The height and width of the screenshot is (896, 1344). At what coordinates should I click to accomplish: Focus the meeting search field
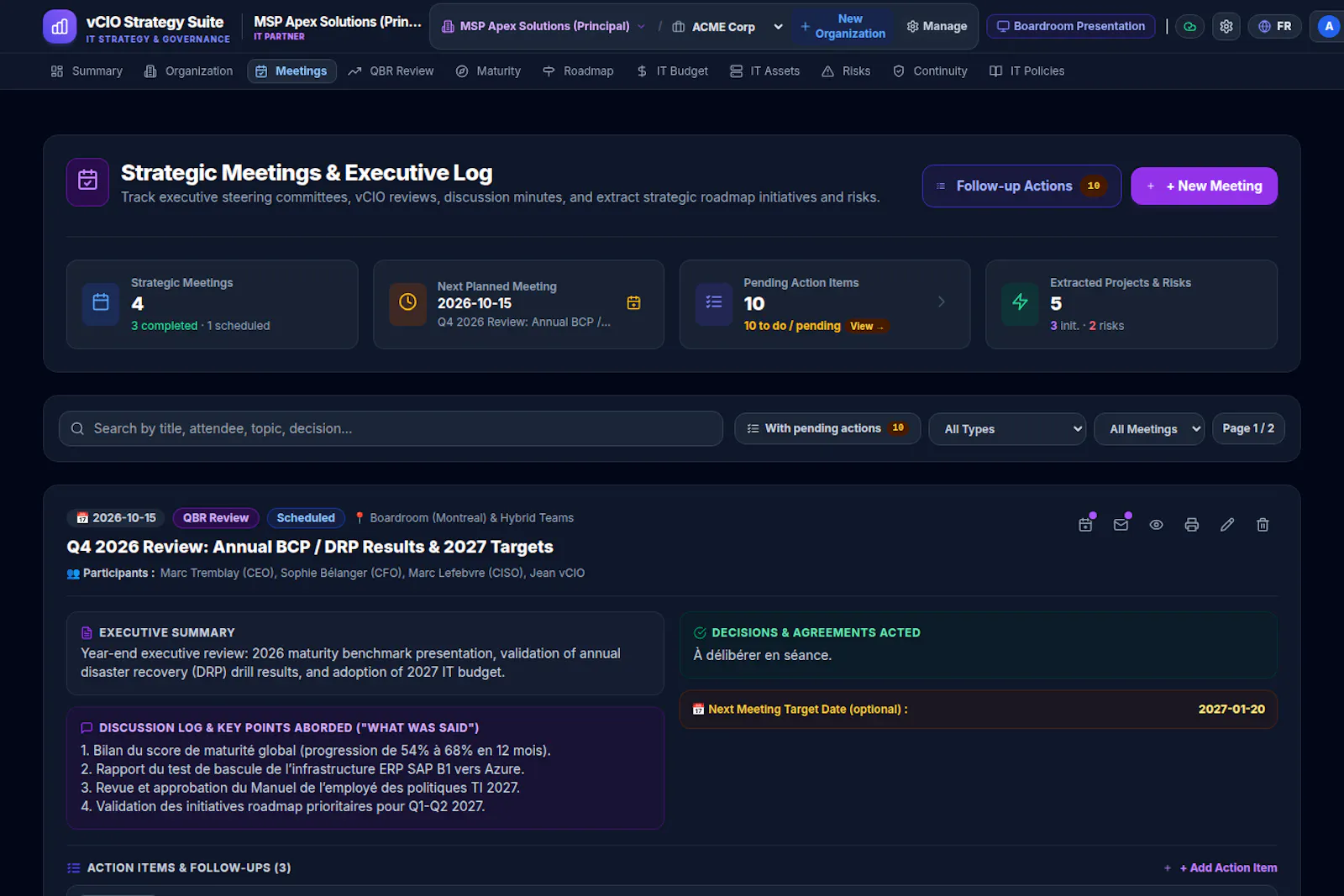pos(391,428)
